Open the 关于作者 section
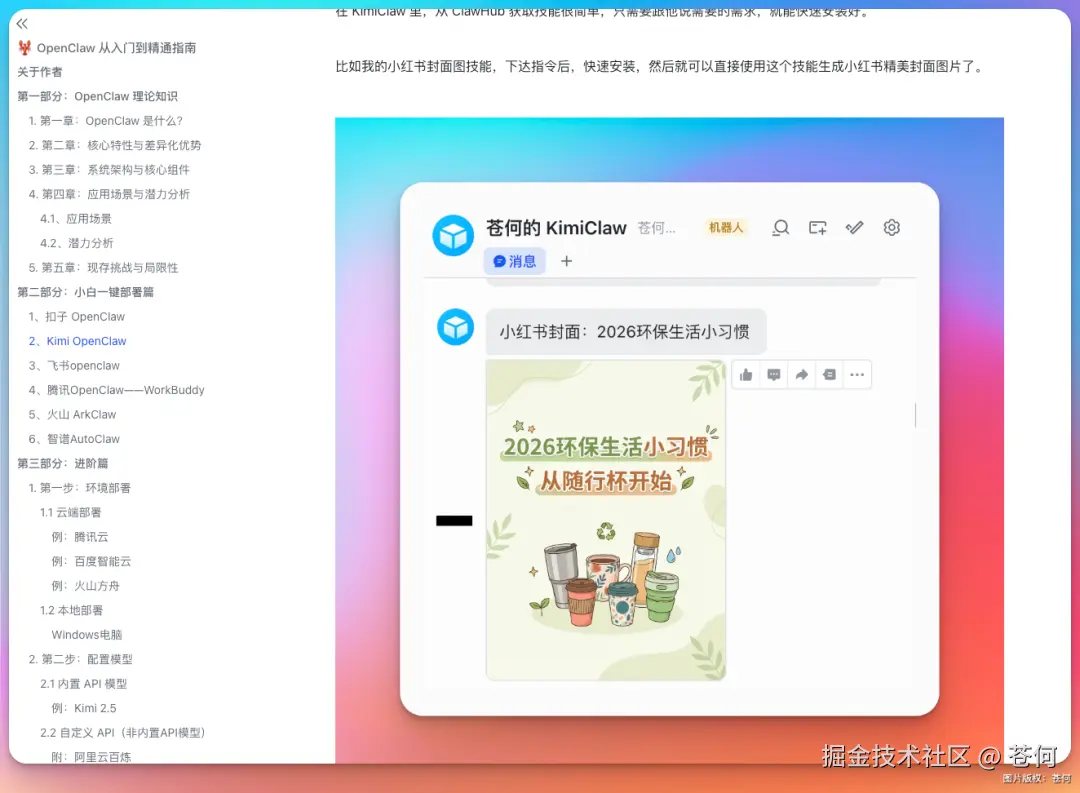The height and width of the screenshot is (793, 1080). [39, 71]
